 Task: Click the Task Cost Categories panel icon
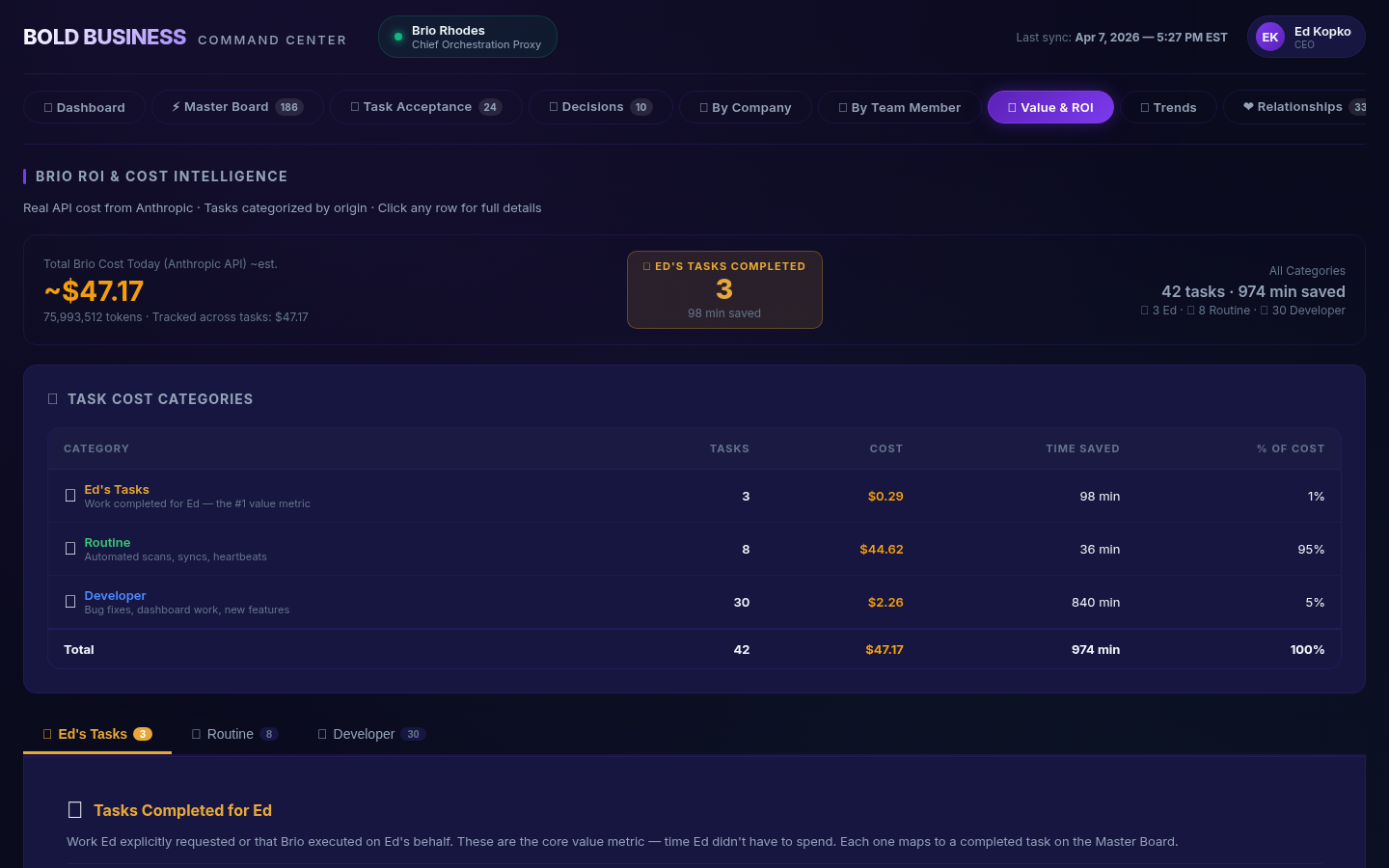(53, 398)
